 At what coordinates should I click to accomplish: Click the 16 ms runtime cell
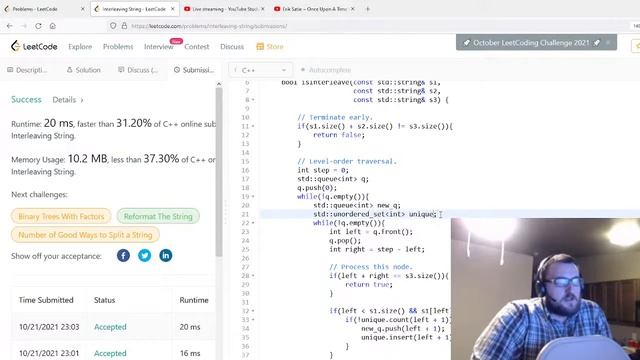point(190,353)
